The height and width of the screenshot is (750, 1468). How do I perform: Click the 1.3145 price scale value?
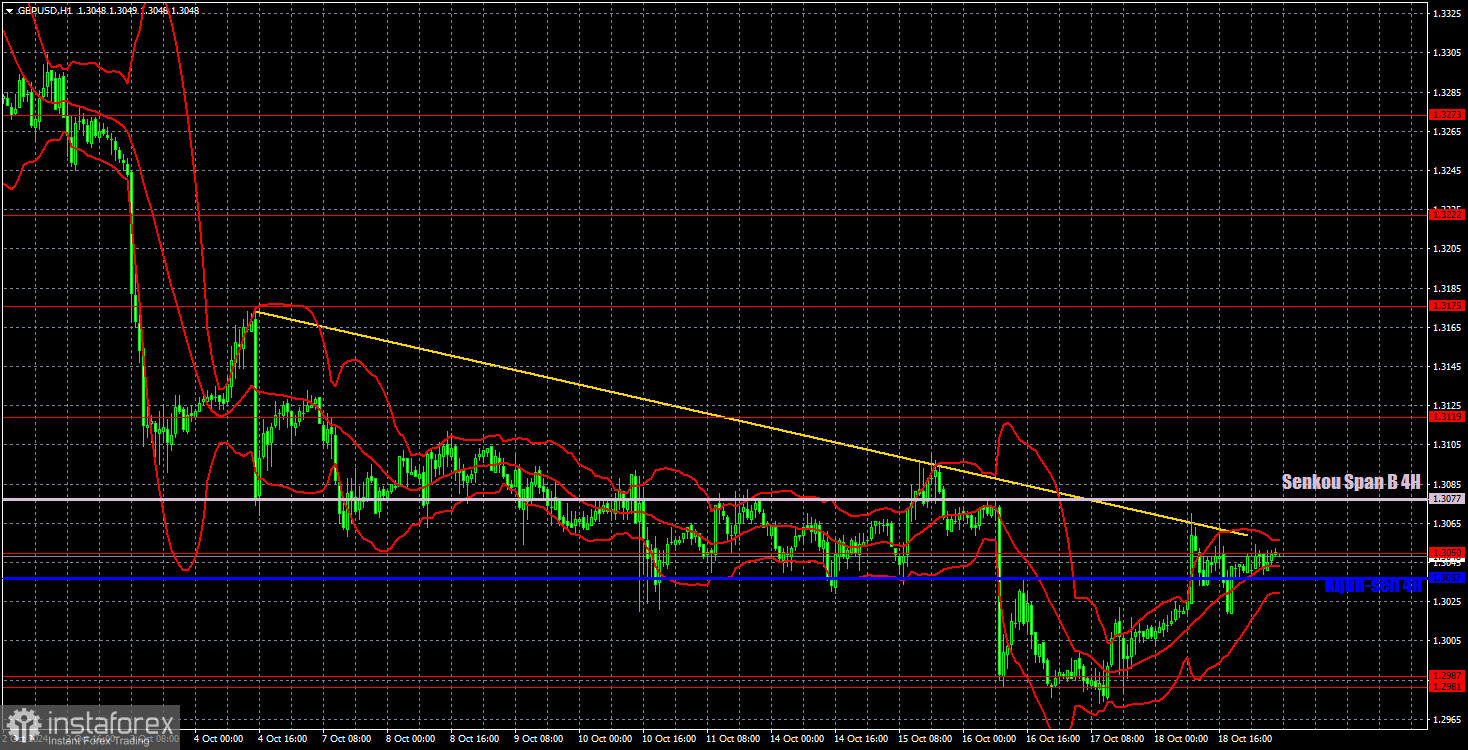1448,366
